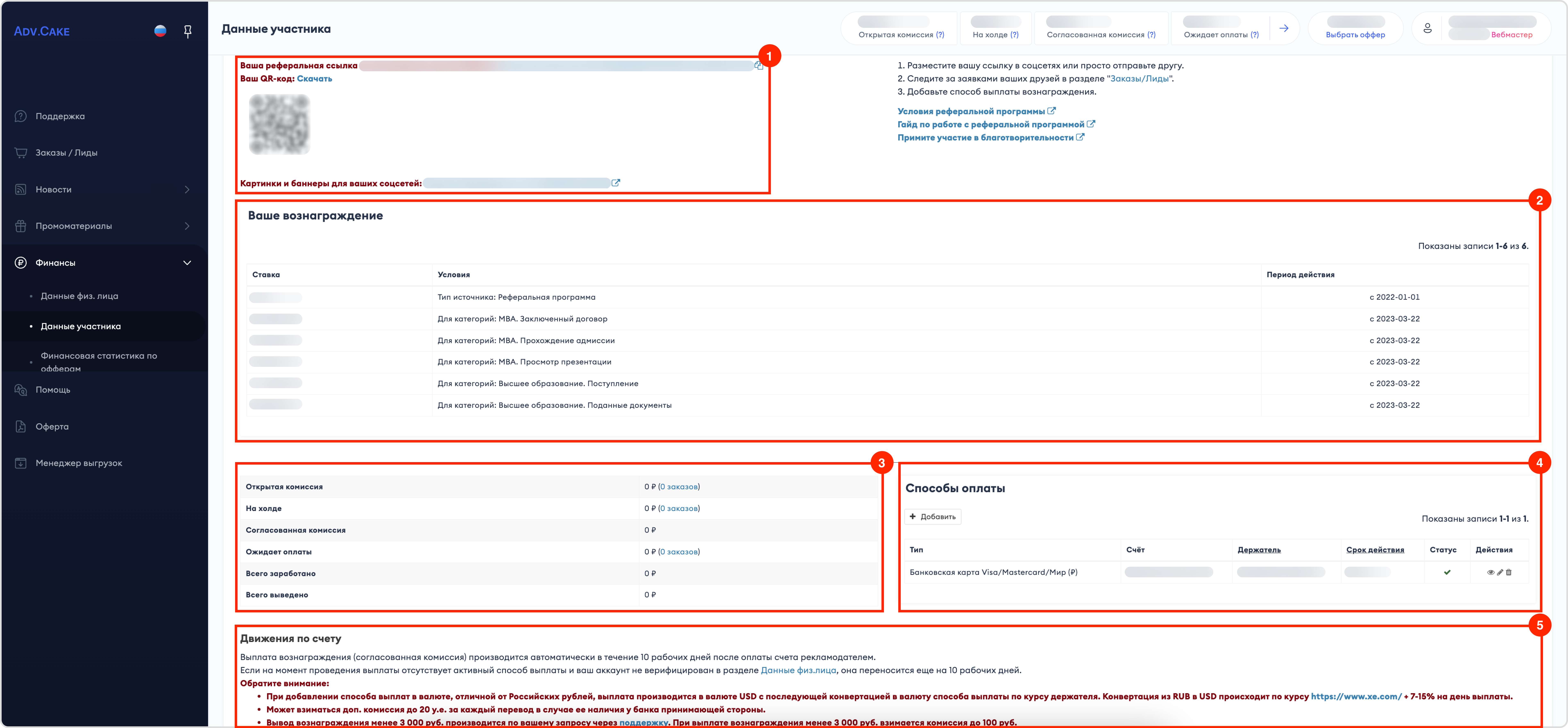Open Заказы / Лиды in sidebar
Screen dimensions: 1568x728
click(x=66, y=153)
